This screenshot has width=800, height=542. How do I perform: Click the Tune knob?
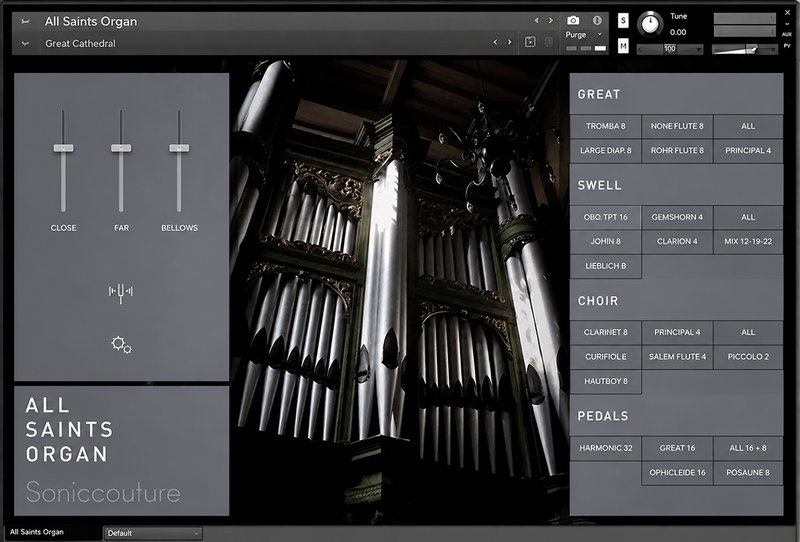click(650, 23)
